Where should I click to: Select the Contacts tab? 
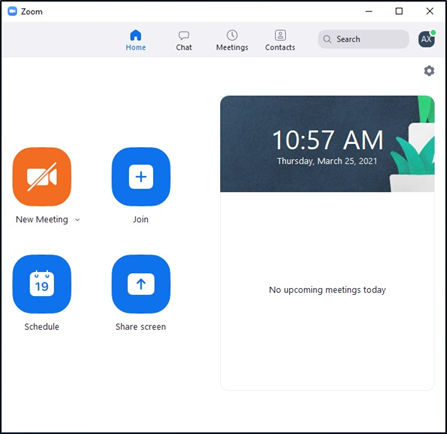click(x=280, y=40)
